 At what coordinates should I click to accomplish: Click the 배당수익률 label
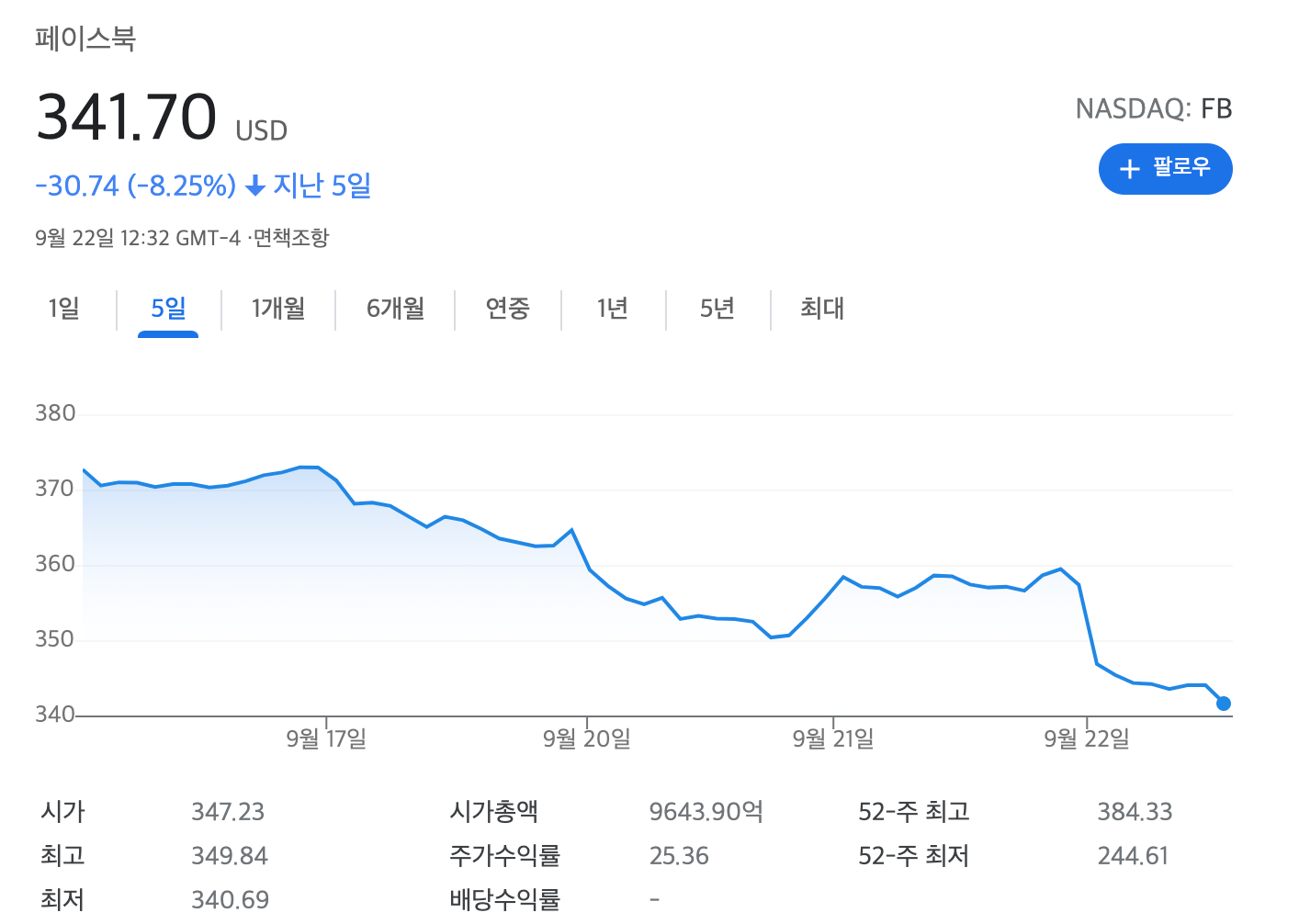(x=504, y=899)
